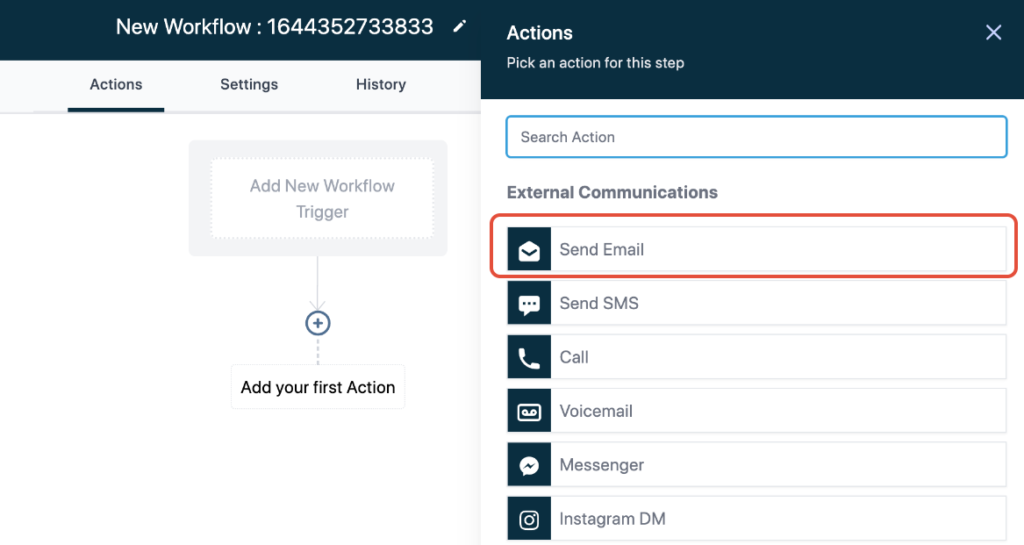Click the workflow title text
This screenshot has height=545, width=1024.
coord(275,27)
